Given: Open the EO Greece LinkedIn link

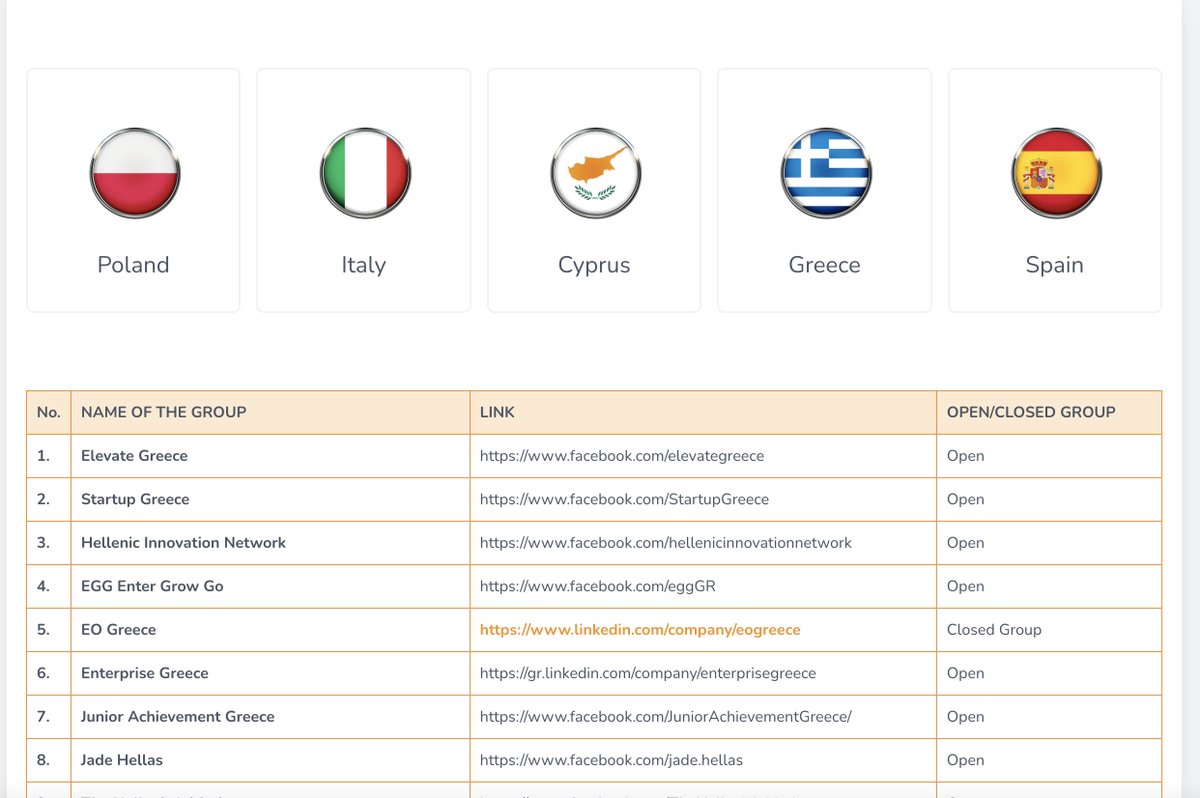Looking at the screenshot, I should point(640,630).
